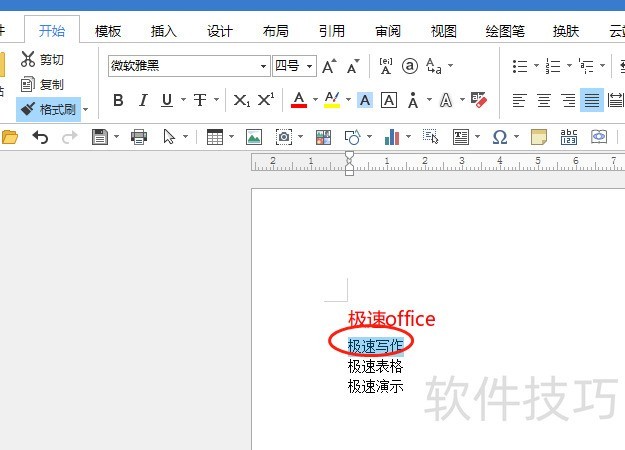Click the text line 极速表格 in document

[x=375, y=366]
